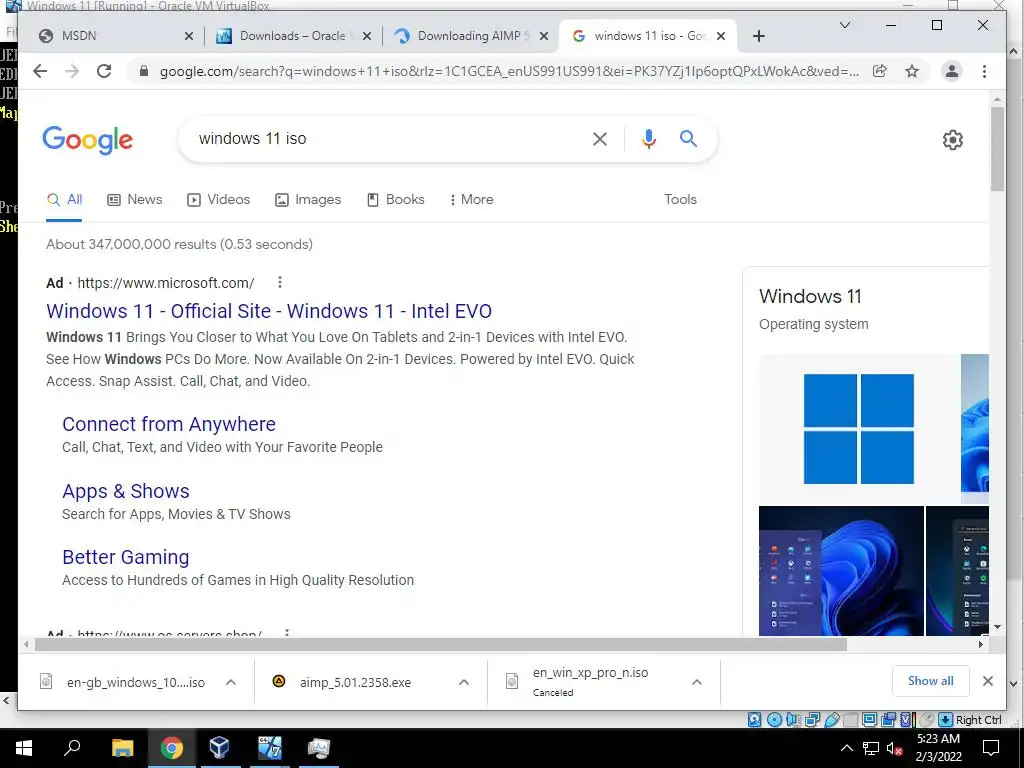
Task: Click VirtualBox host key arrow icon
Action: [945, 720]
